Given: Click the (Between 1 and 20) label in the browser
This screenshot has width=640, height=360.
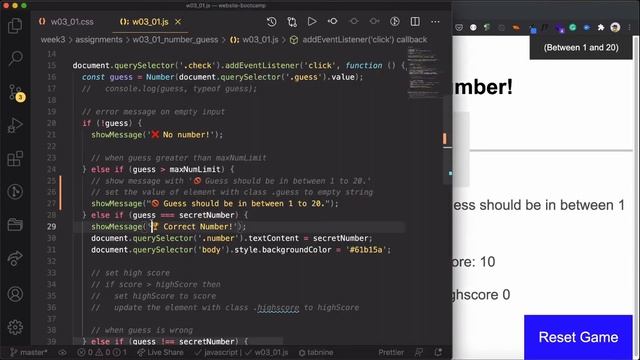Looking at the screenshot, I should click(x=581, y=47).
